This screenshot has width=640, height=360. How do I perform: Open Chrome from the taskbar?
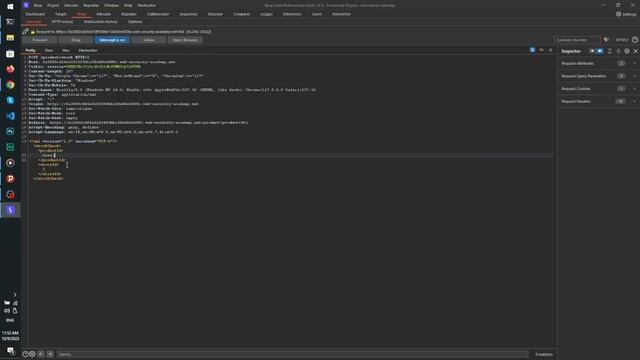tap(10, 84)
